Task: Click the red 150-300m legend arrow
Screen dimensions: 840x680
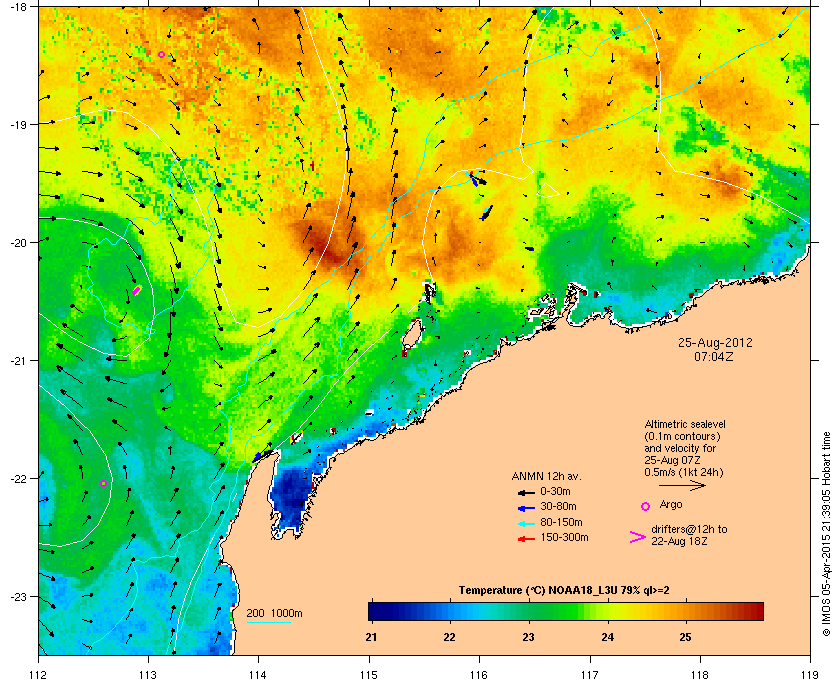Action: (x=526, y=539)
